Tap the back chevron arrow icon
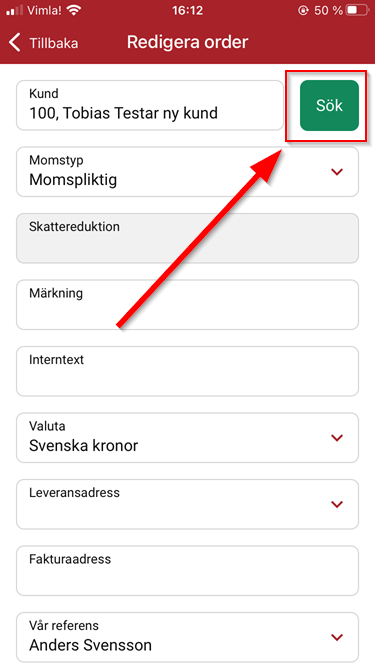This screenshot has width=375, height=667. coord(14,43)
